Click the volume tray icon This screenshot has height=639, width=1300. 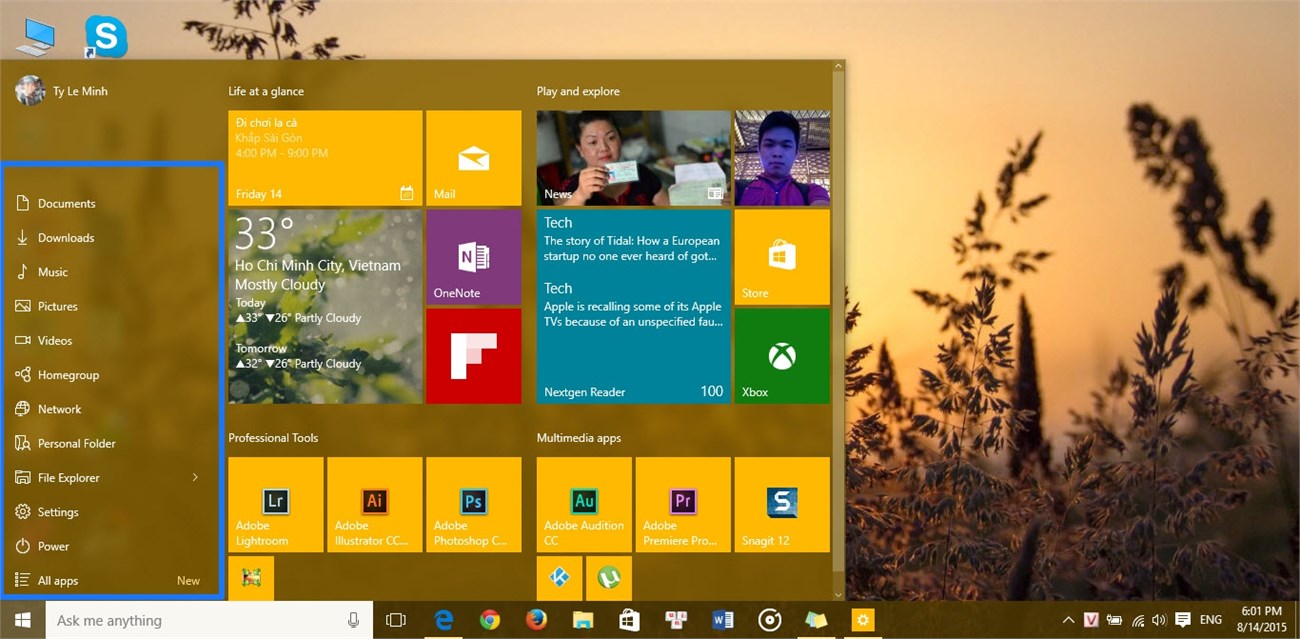coord(1160,620)
